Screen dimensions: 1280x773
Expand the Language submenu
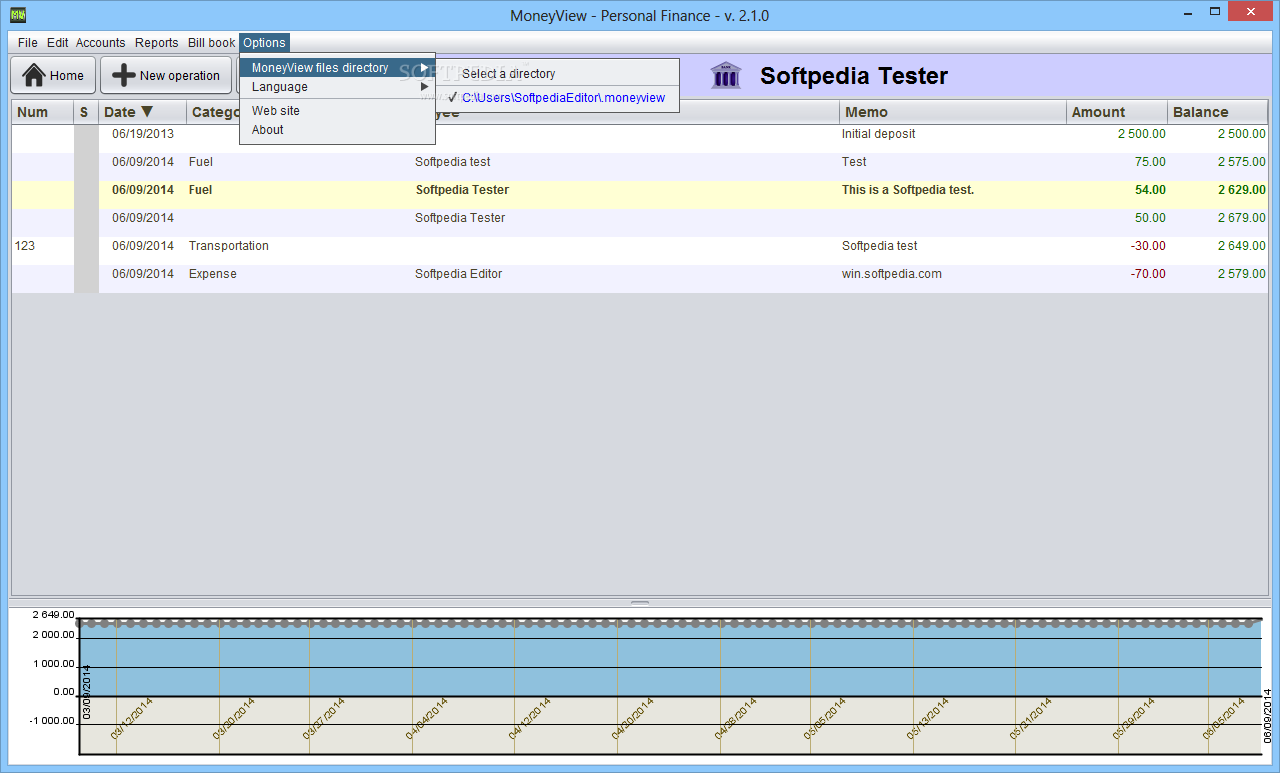[x=337, y=87]
